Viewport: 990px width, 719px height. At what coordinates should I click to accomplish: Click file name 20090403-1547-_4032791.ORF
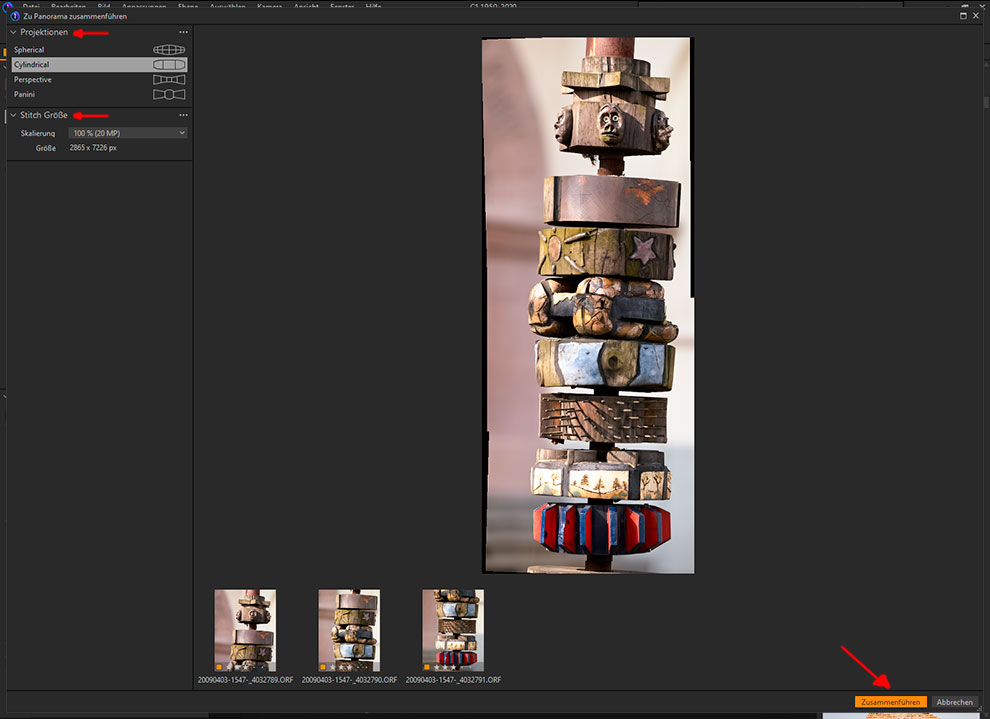coord(453,680)
